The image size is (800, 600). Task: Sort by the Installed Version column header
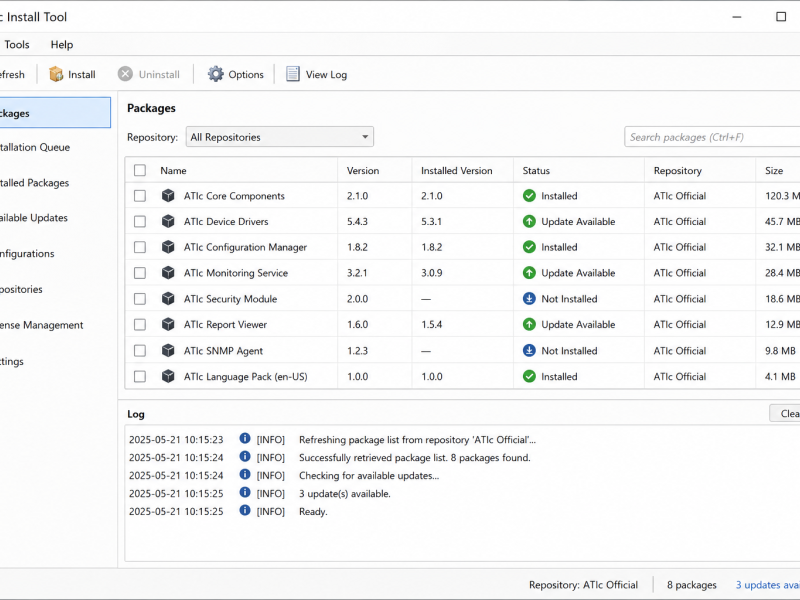pos(457,170)
